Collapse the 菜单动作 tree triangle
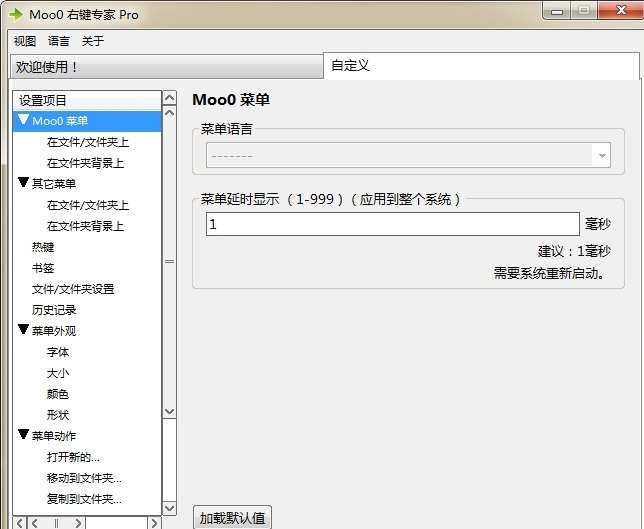The height and width of the screenshot is (529, 644). pos(23,435)
